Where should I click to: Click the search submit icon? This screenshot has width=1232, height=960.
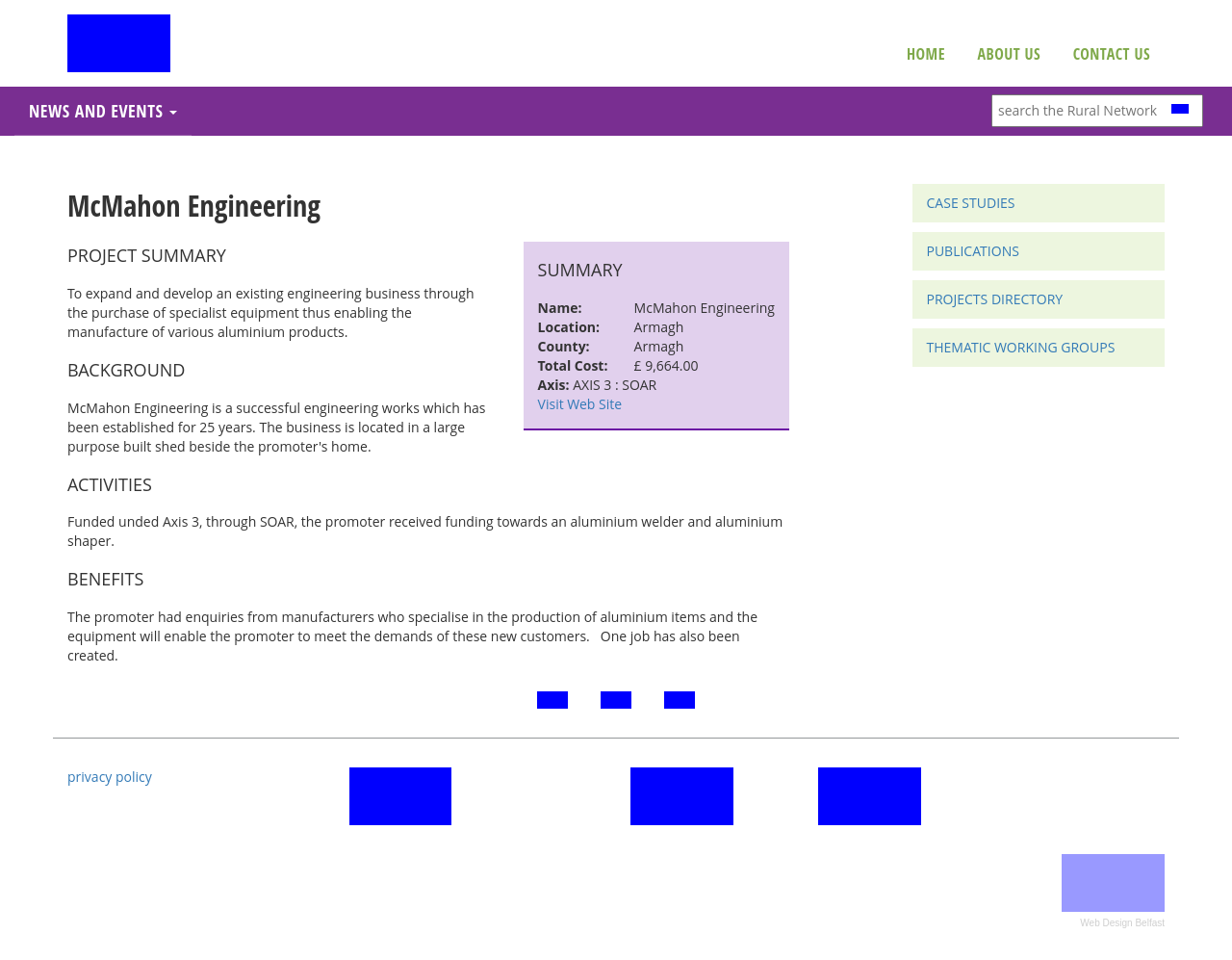coord(1179,109)
